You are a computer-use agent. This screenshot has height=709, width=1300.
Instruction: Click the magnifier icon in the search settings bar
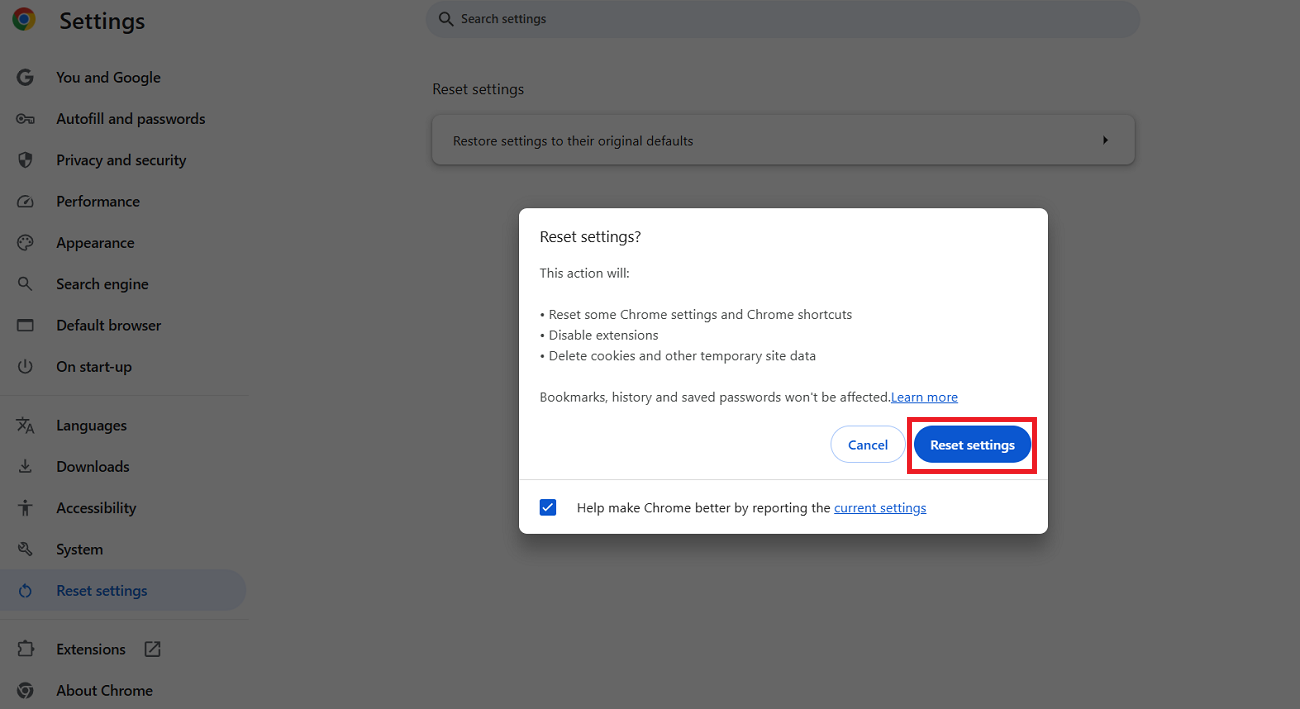click(446, 19)
